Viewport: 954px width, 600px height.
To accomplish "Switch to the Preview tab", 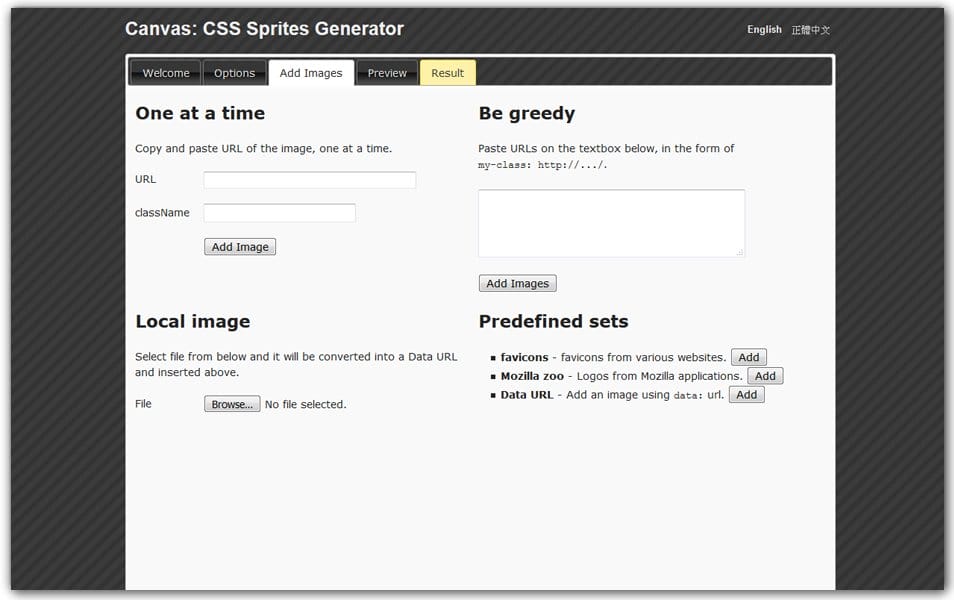I will tap(387, 72).
